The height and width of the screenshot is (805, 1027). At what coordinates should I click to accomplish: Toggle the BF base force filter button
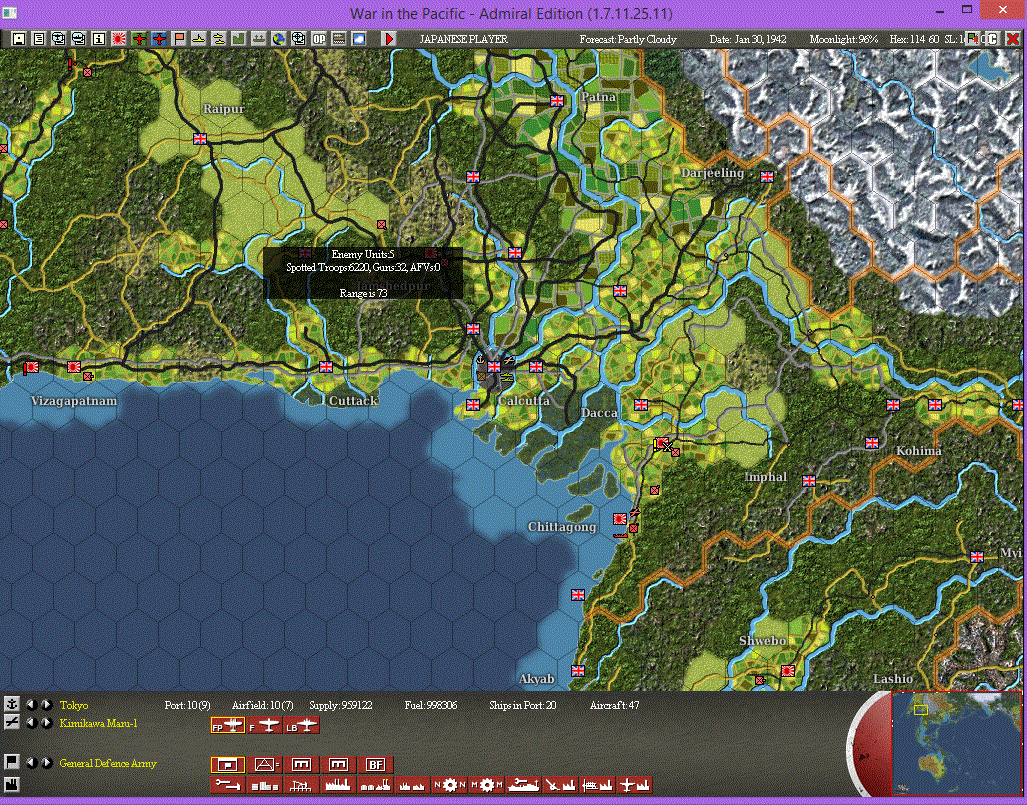(376, 764)
